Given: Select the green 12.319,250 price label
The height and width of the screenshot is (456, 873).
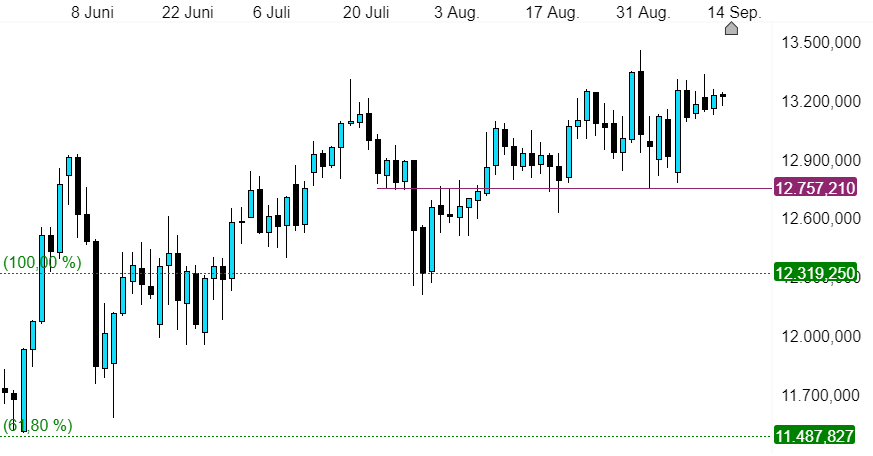Looking at the screenshot, I should [x=815, y=273].
